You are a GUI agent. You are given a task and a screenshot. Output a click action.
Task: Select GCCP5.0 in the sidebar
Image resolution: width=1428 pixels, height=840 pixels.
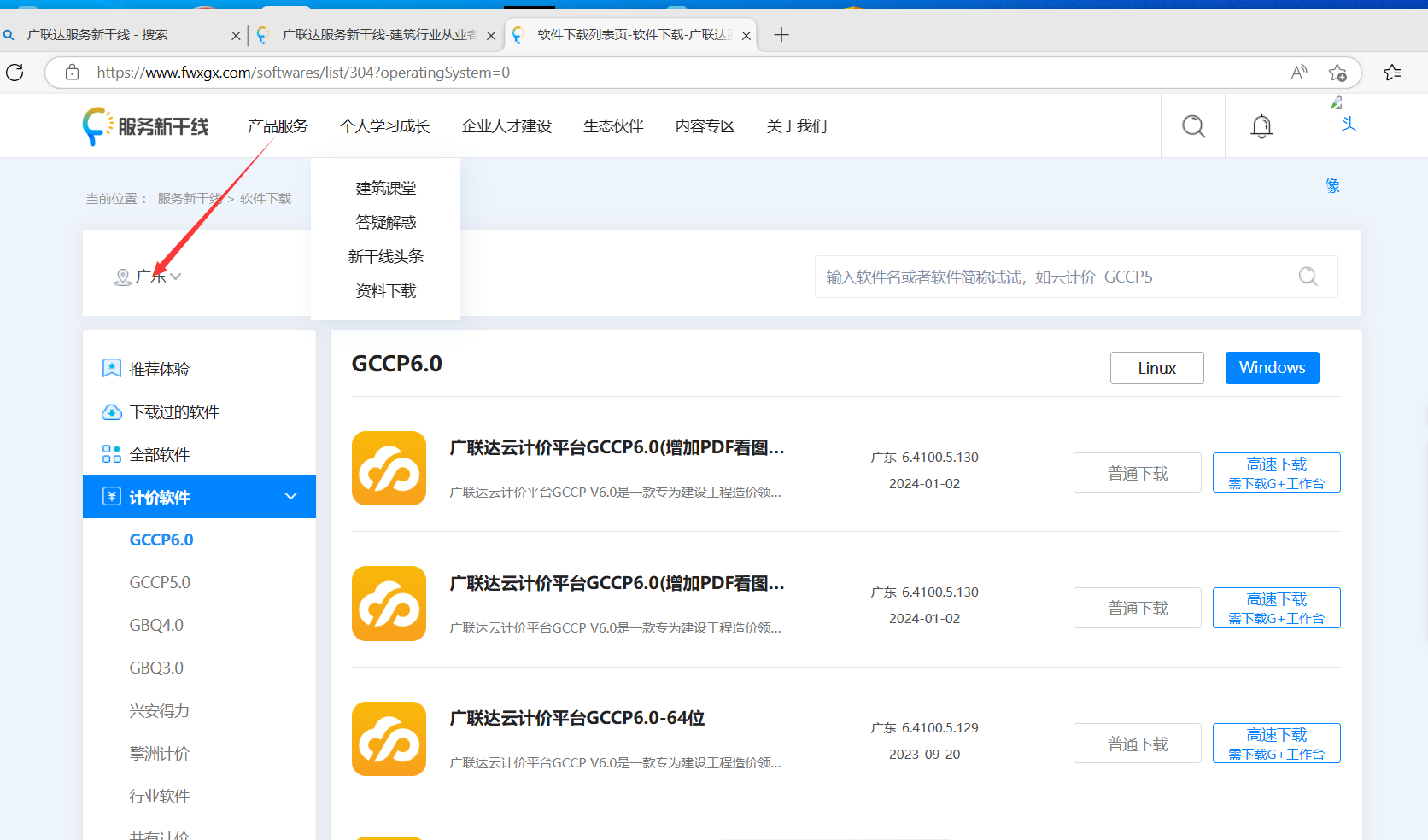[160, 582]
